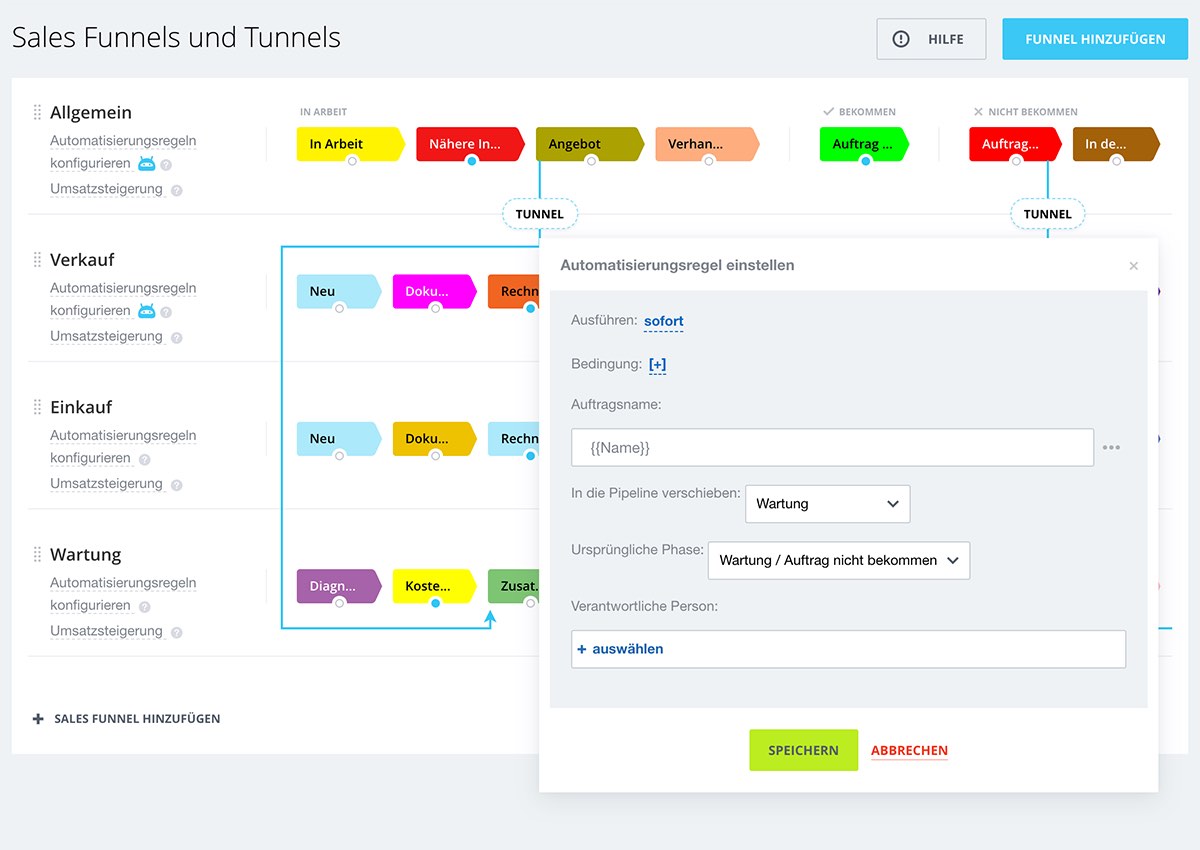Select the light-blue 'Rechn' stage in Einkauf
Viewport: 1200px width, 850px height.
point(513,438)
